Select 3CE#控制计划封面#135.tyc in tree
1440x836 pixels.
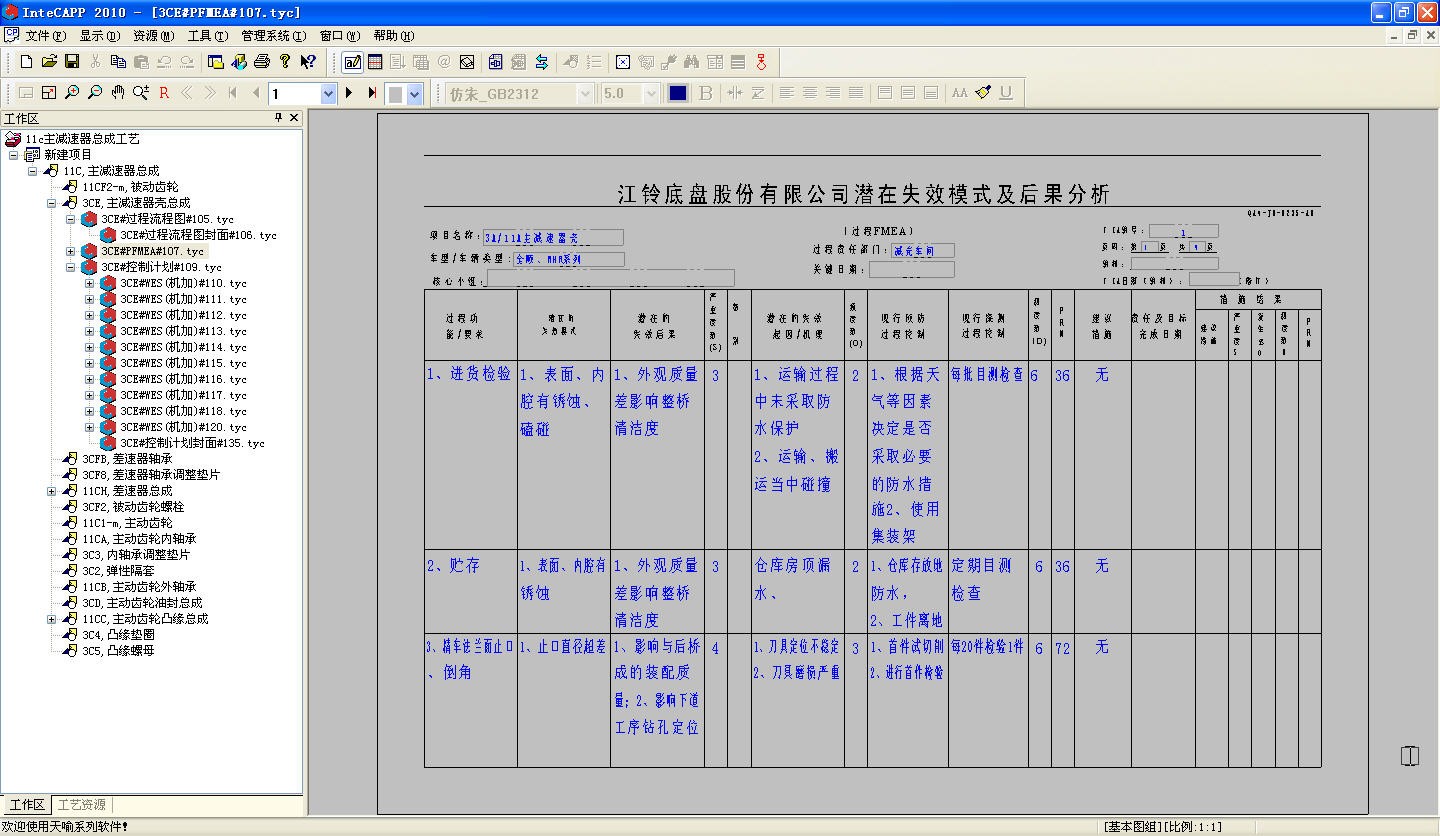[x=193, y=443]
